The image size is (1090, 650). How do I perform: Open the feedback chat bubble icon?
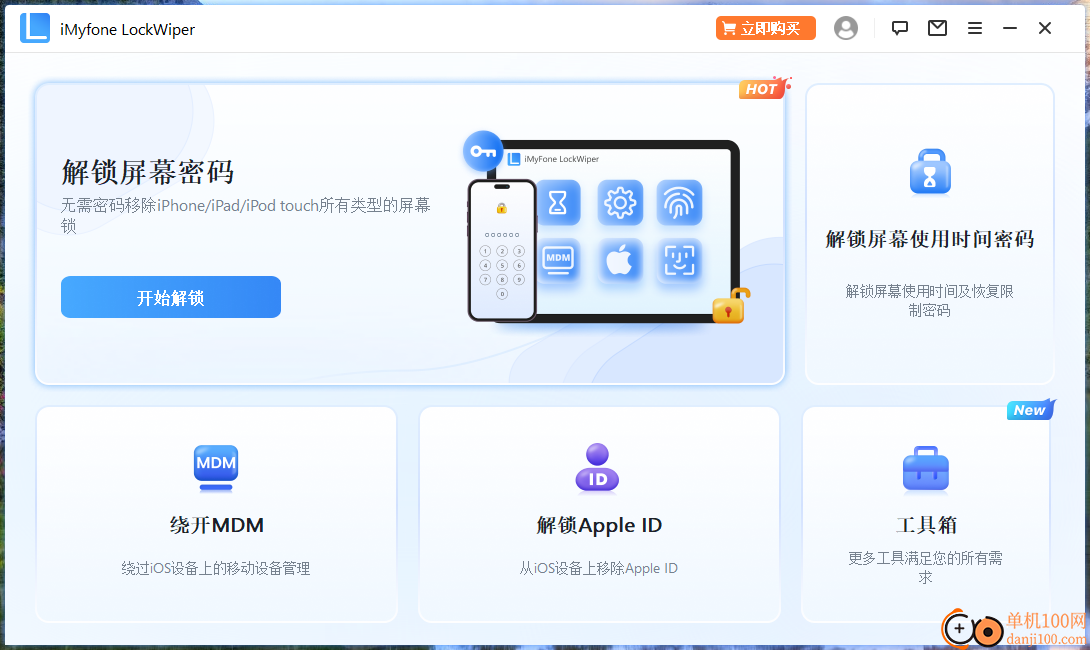(x=900, y=29)
